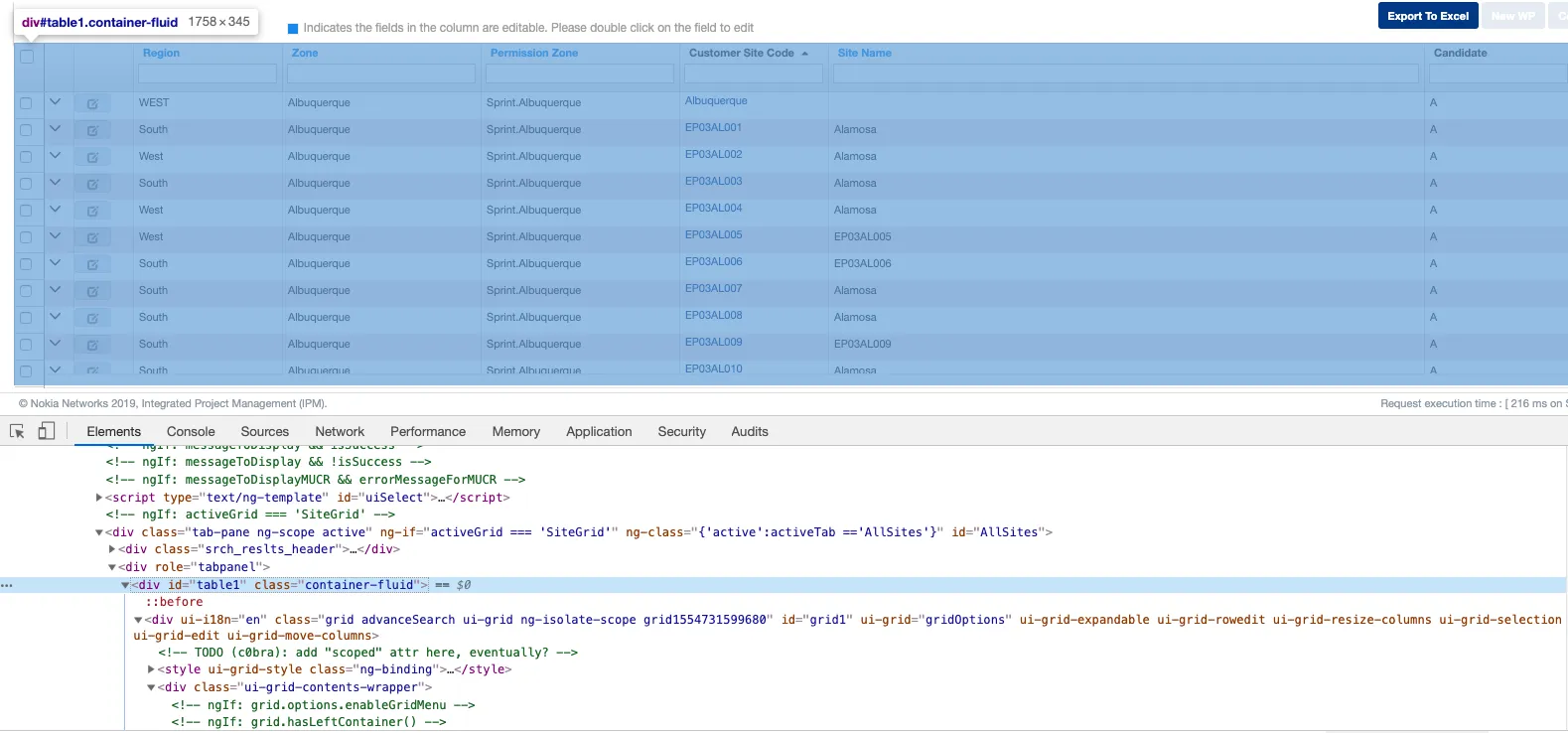Toggle the device toolbar icon in DevTools
This screenshot has width=1568, height=733.
pos(46,431)
